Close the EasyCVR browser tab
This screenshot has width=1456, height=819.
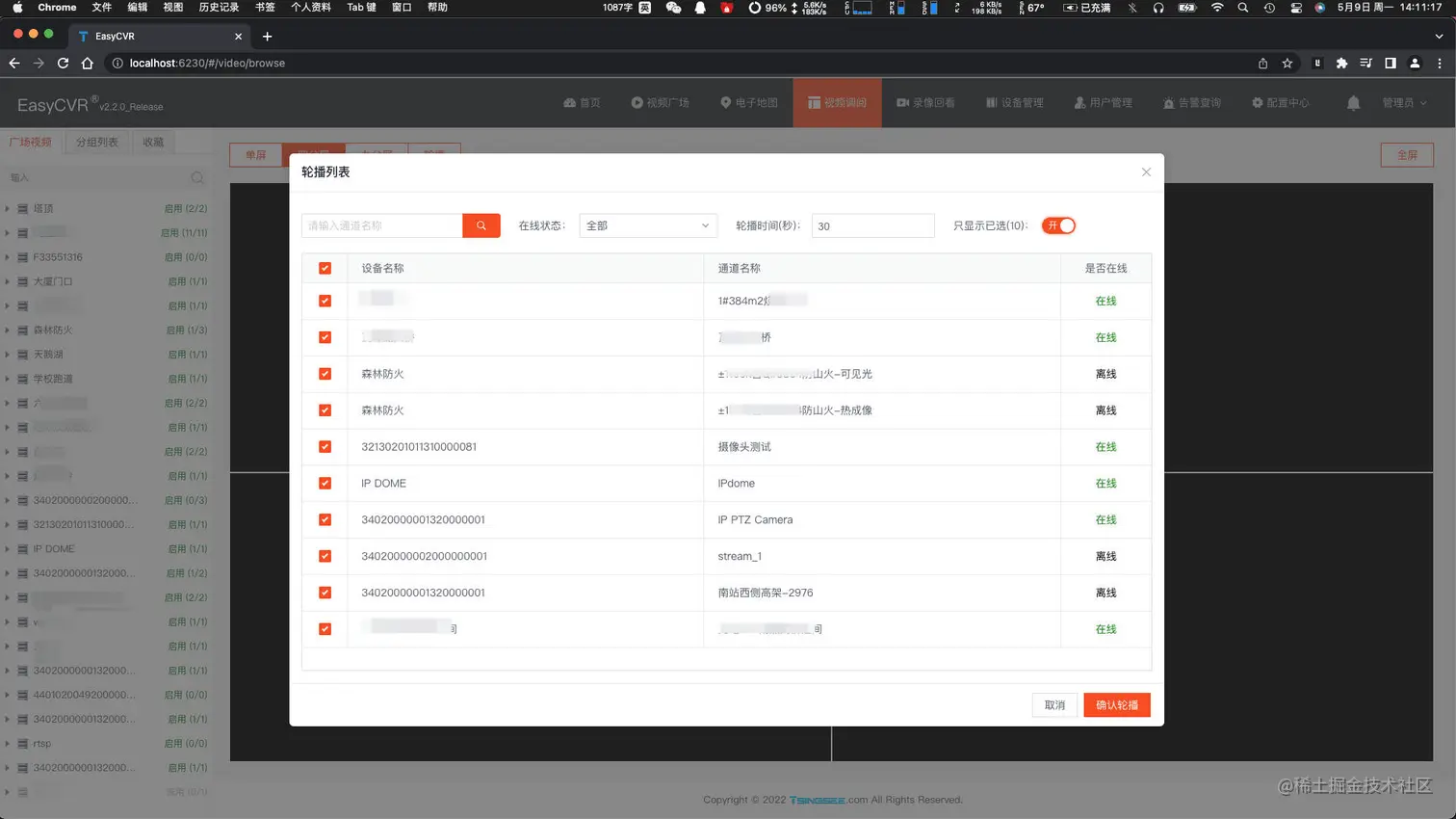pos(239,37)
